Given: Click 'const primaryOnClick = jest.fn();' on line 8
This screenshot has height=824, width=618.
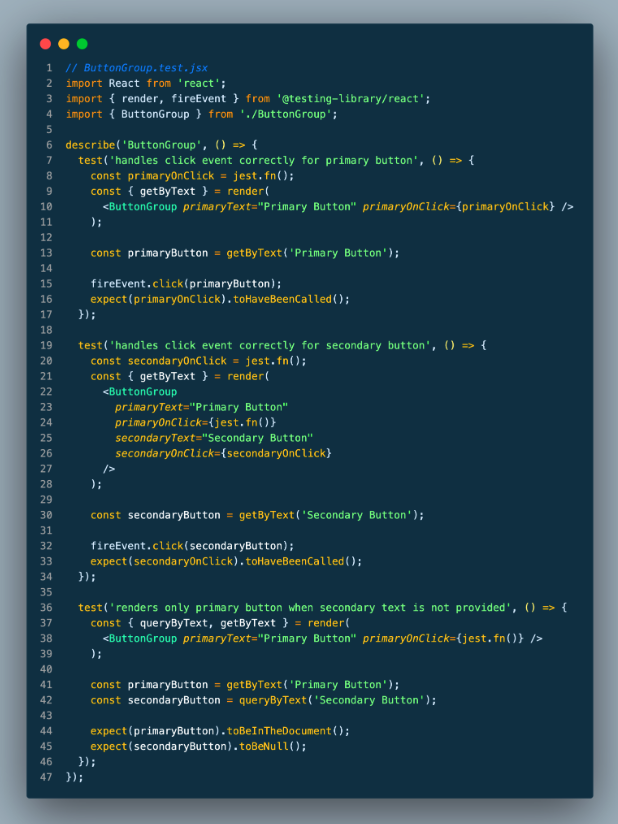Looking at the screenshot, I should 192,176.
